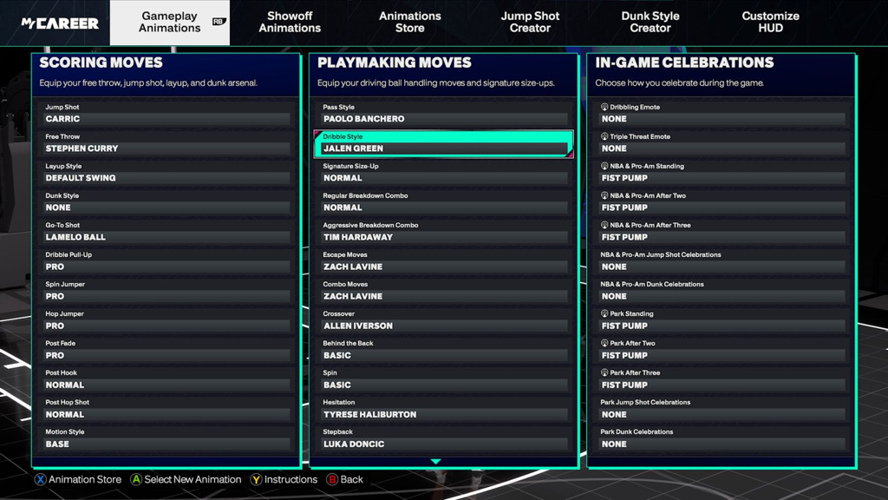The width and height of the screenshot is (888, 500).
Task: Click the Back prompt label
Action: tap(352, 479)
